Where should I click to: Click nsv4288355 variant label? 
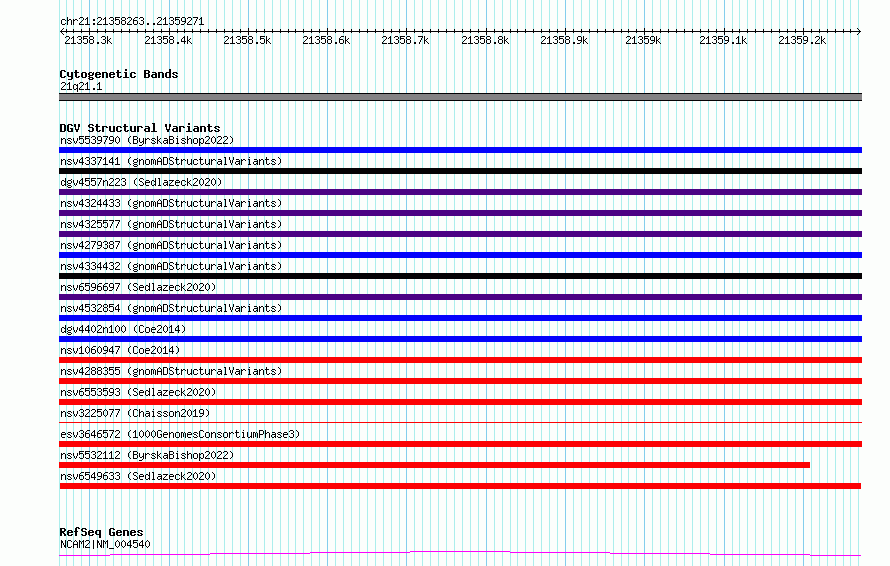point(171,371)
